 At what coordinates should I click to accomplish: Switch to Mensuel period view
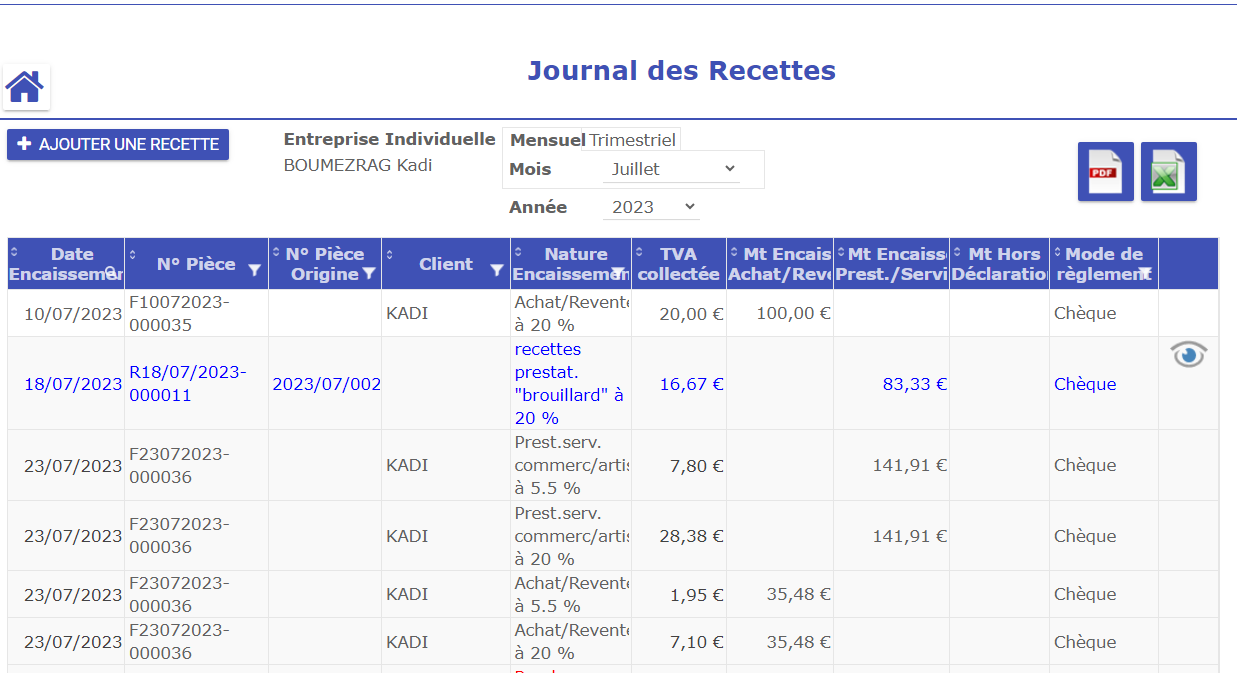pos(547,140)
